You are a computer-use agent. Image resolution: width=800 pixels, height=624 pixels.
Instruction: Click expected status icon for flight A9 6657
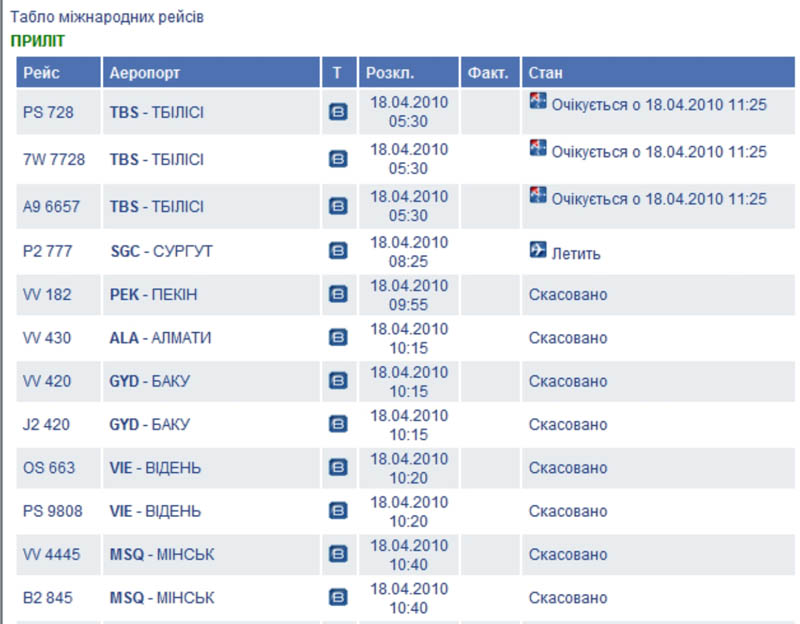point(538,195)
